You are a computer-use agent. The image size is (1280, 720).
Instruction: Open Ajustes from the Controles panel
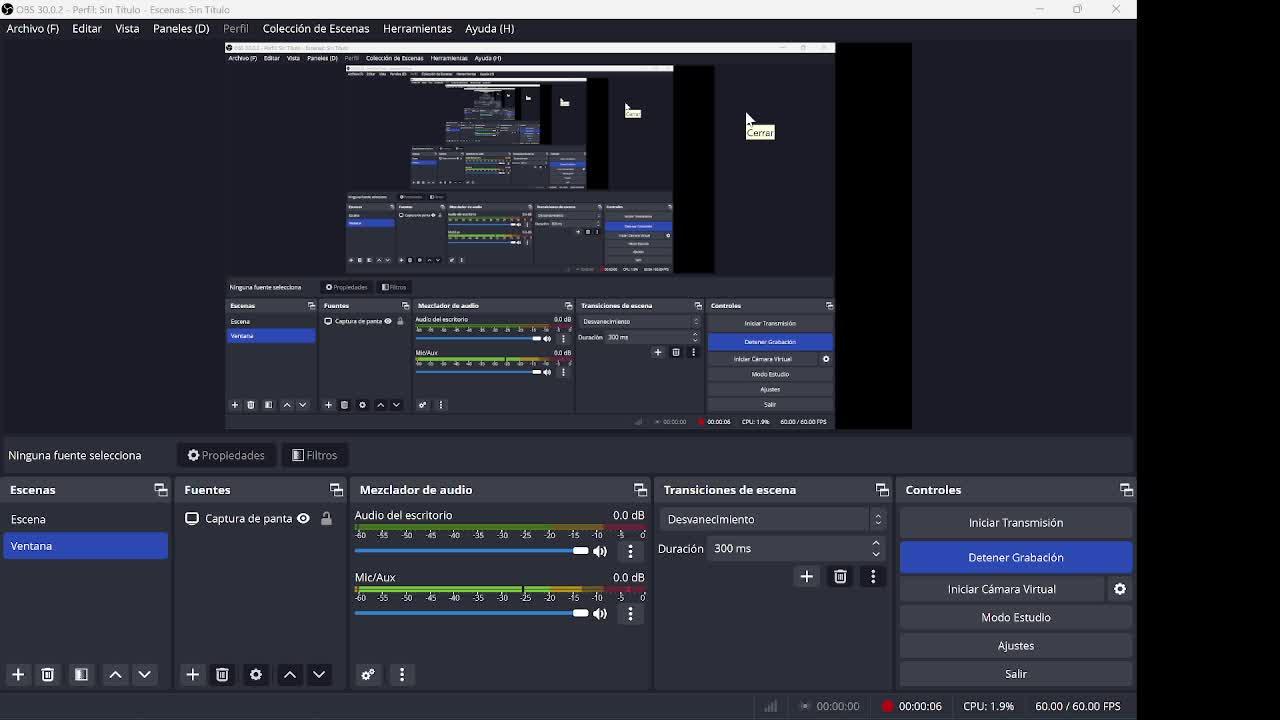pyautogui.click(x=1015, y=646)
